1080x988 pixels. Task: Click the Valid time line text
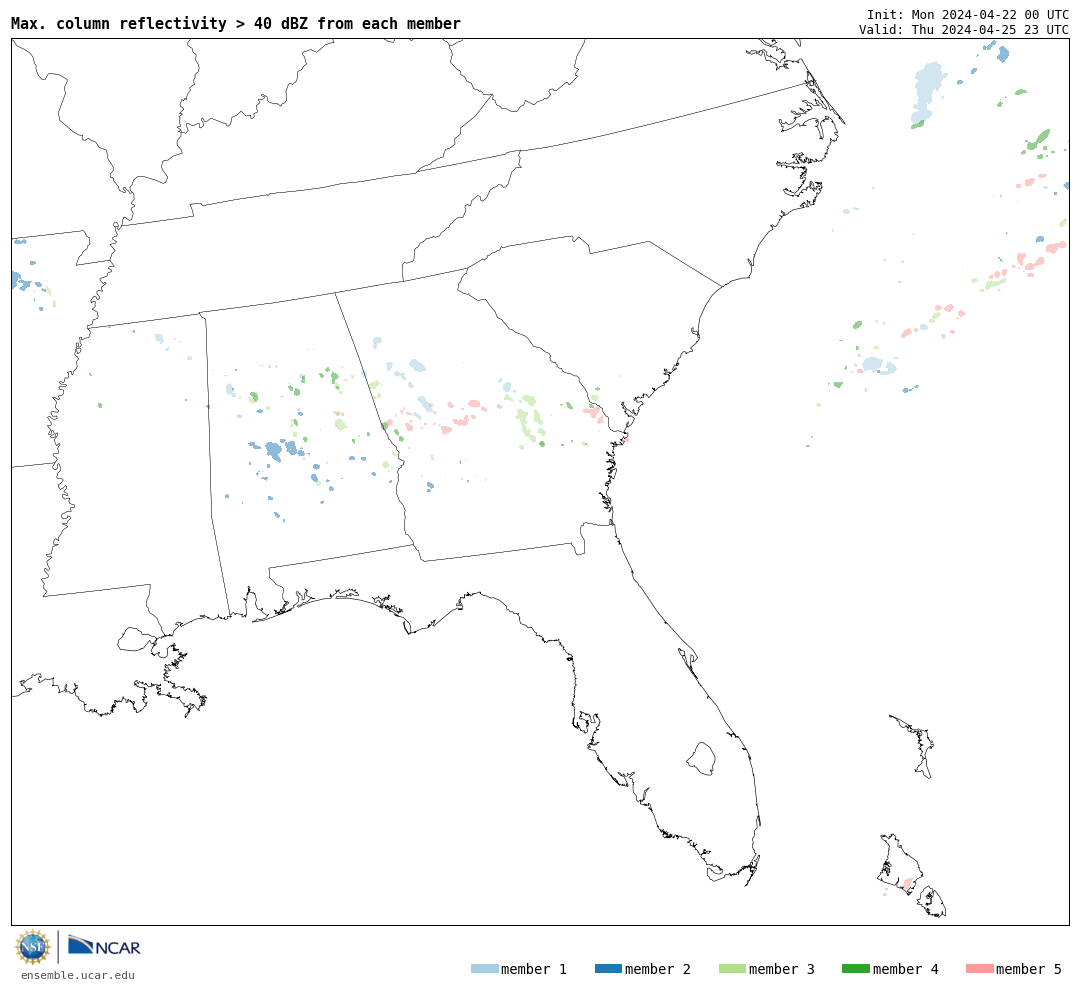pos(964,30)
